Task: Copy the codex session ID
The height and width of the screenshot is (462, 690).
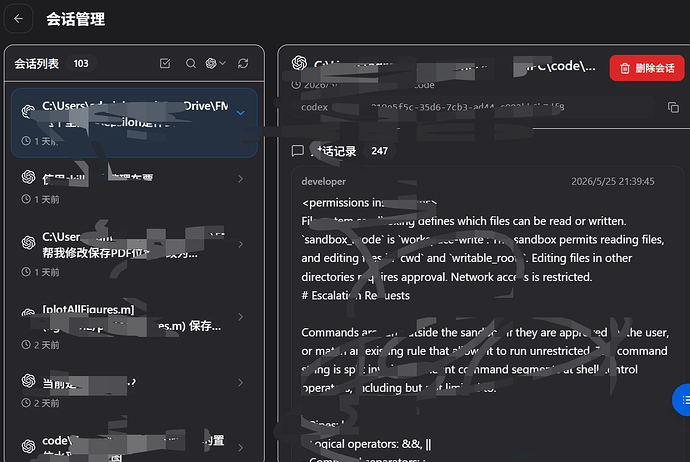Action: 673,107
